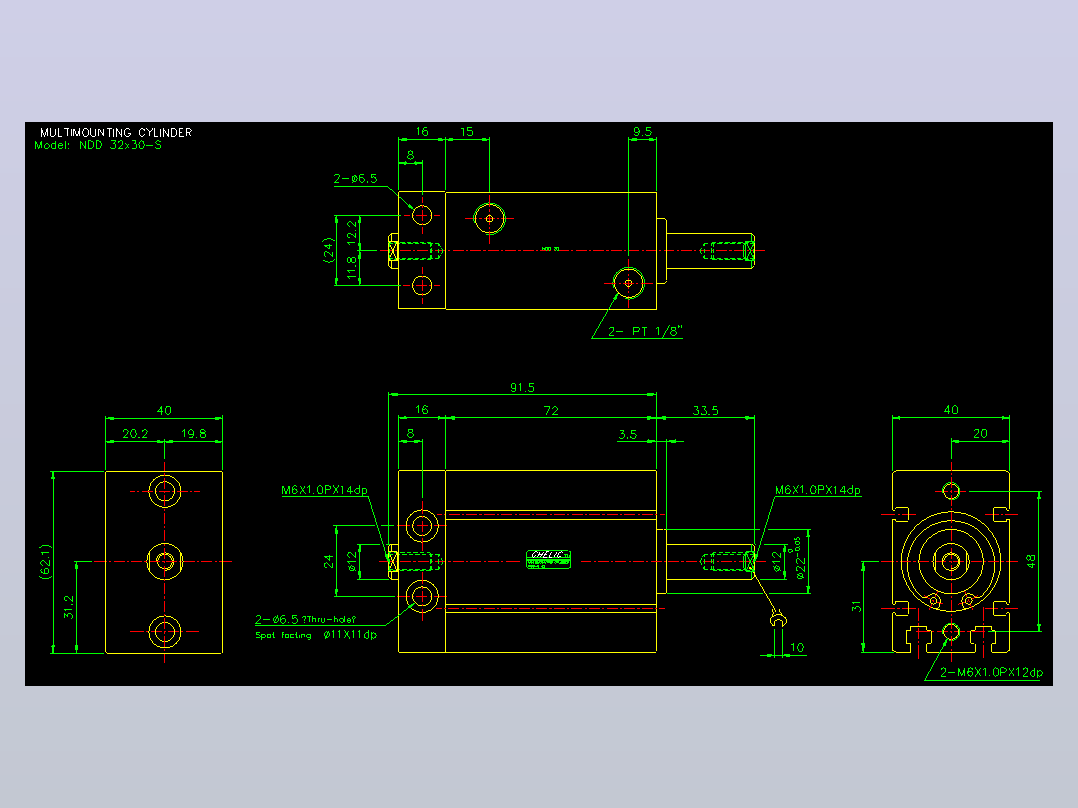Click the 33.5 rod length dimension
Viewport: 1078px width, 808px height.
pos(705,411)
